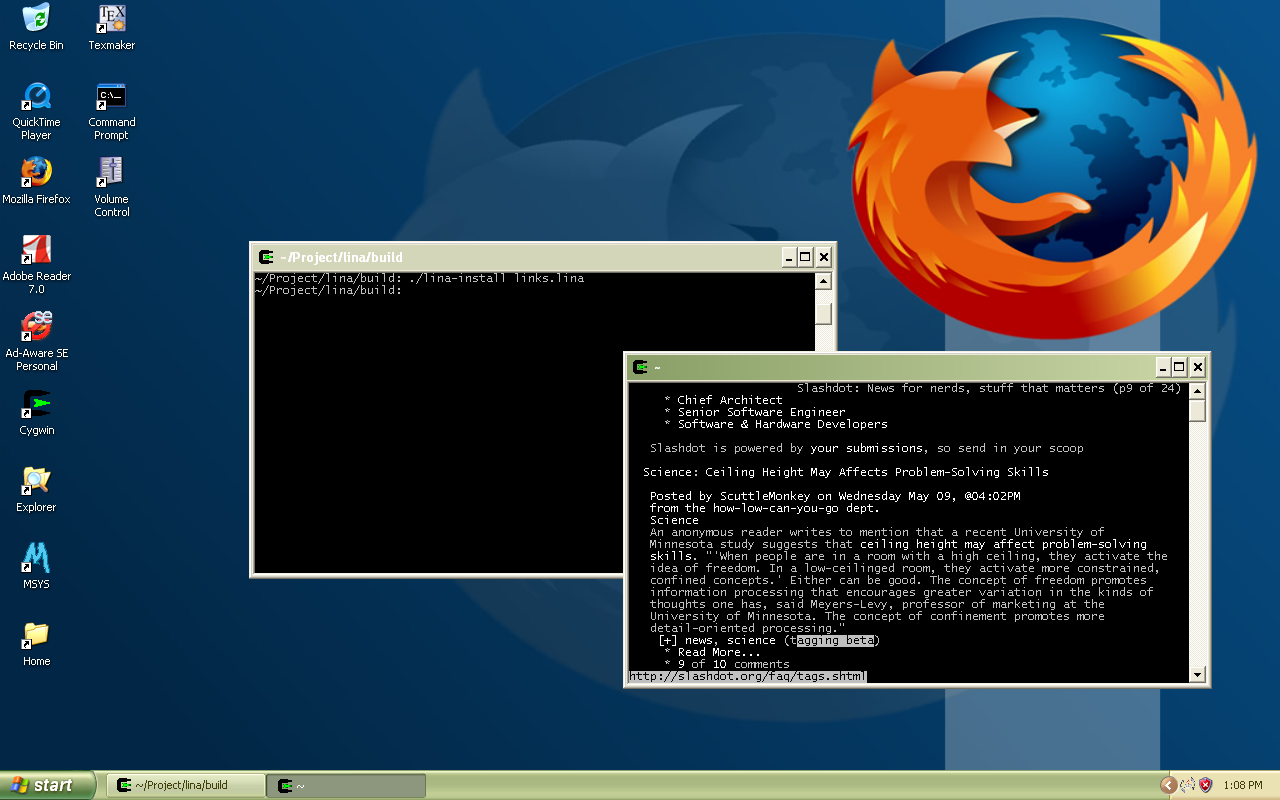Launch Texmaker from the desktop
Viewport: 1280px width, 800px height.
coord(111,27)
